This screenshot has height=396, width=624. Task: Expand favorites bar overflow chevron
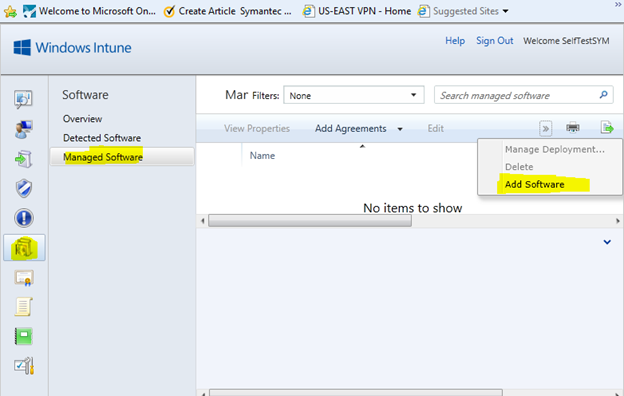click(618, 4)
